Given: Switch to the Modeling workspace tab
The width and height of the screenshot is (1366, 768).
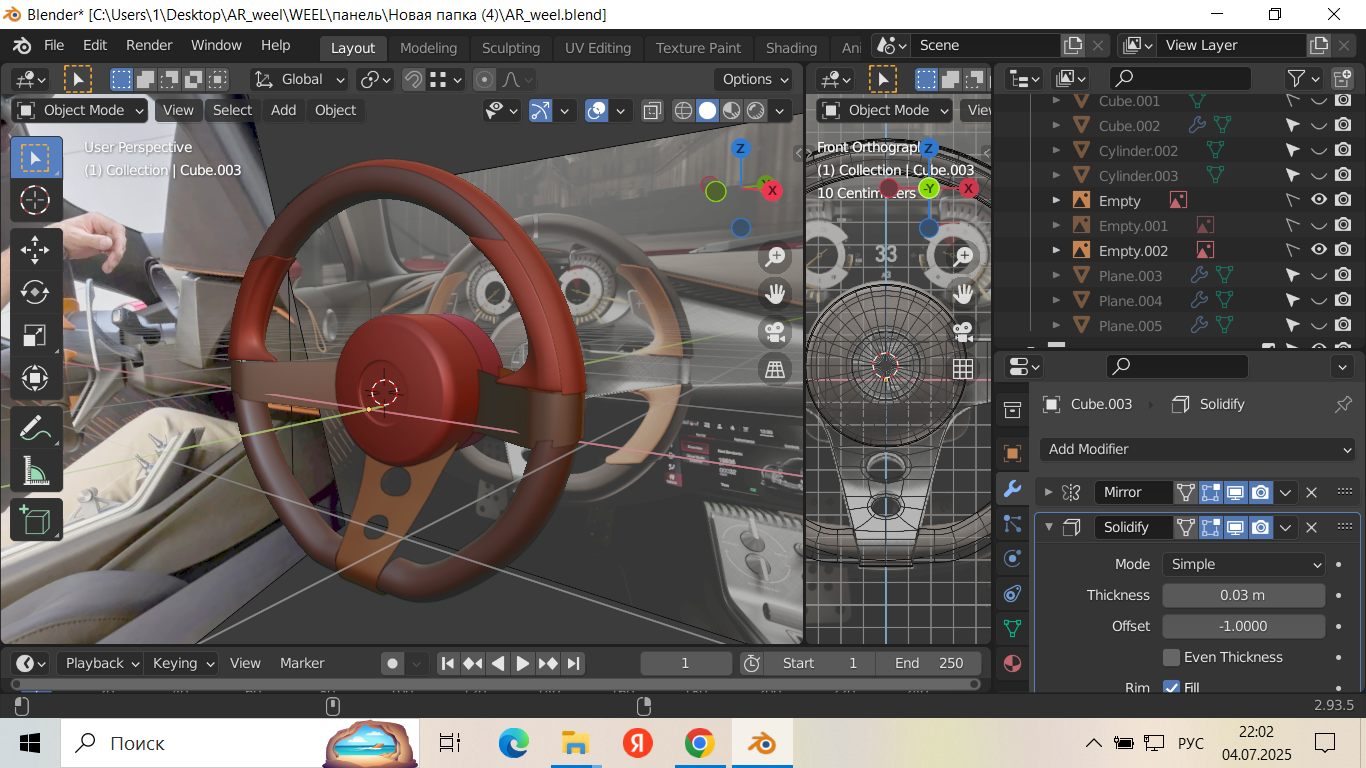Looking at the screenshot, I should click(x=428, y=48).
